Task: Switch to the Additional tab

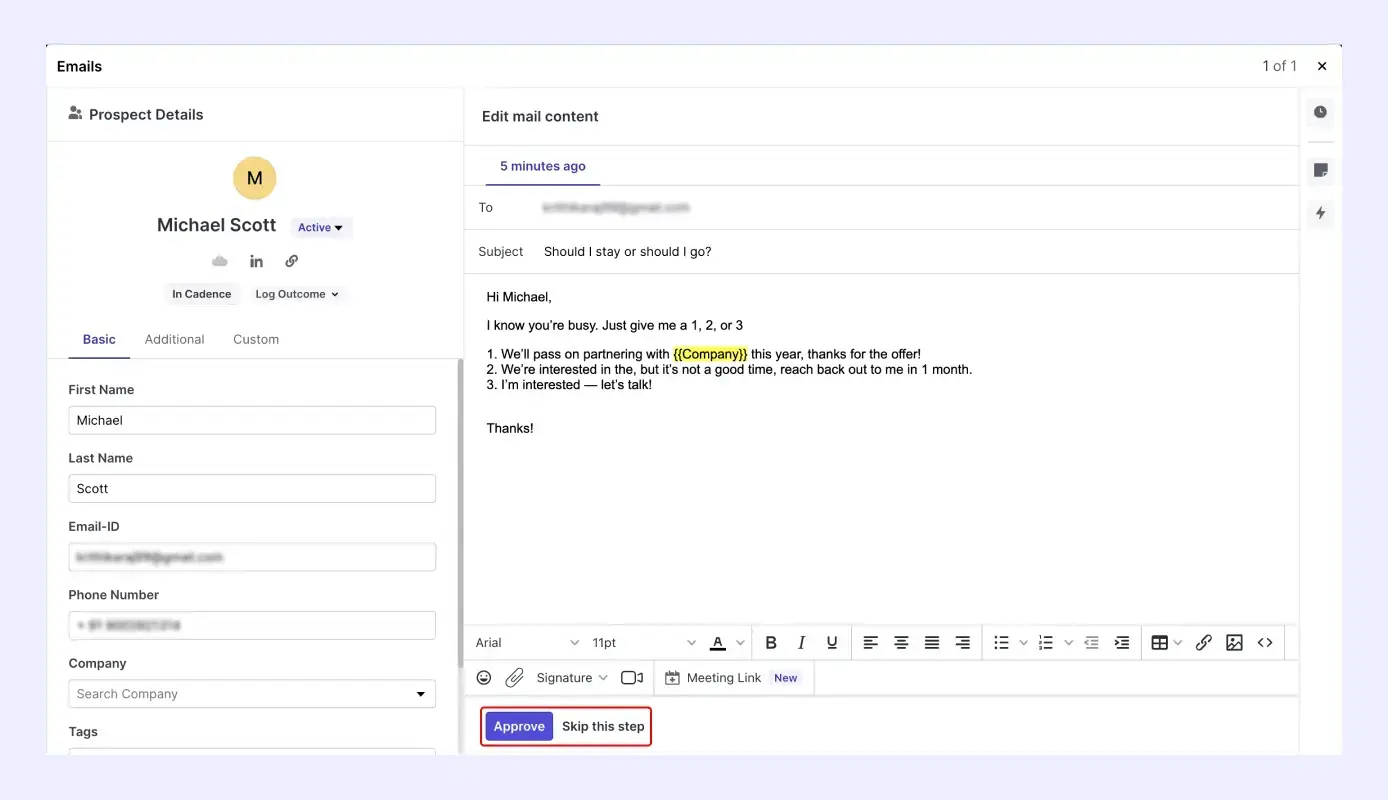Action: pos(174,339)
